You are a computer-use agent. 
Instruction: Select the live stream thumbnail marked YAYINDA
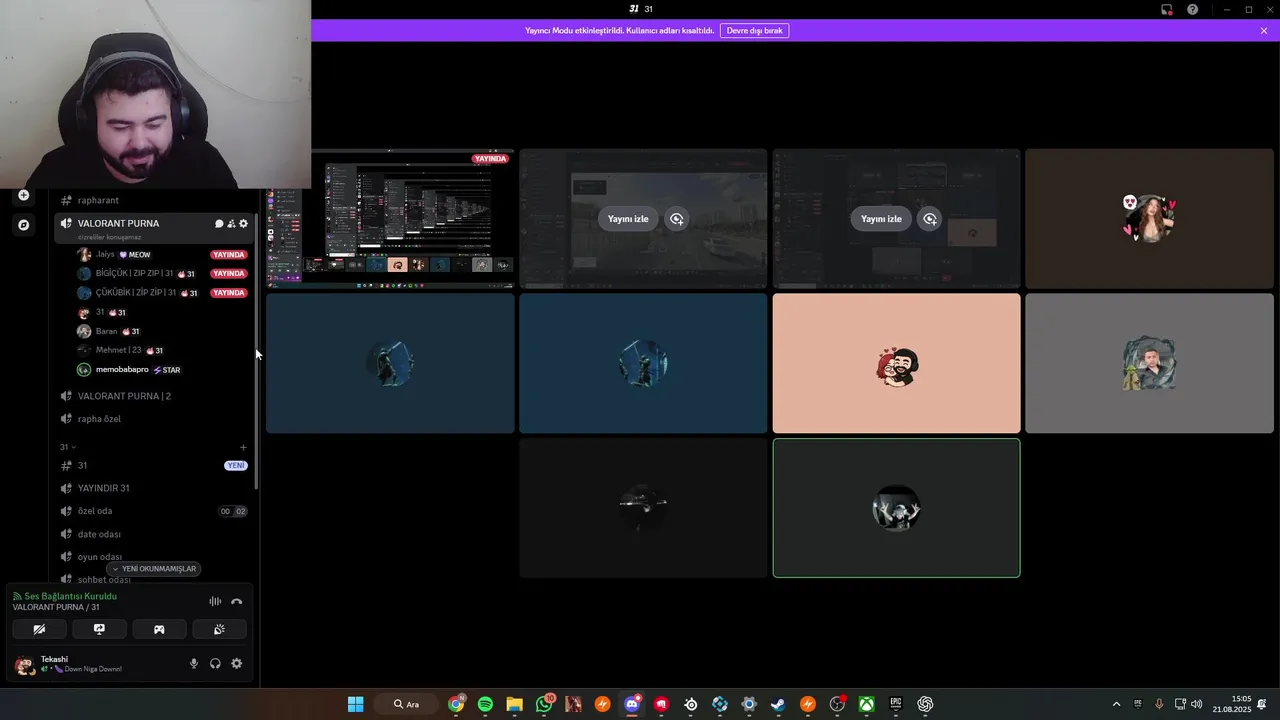(x=390, y=219)
